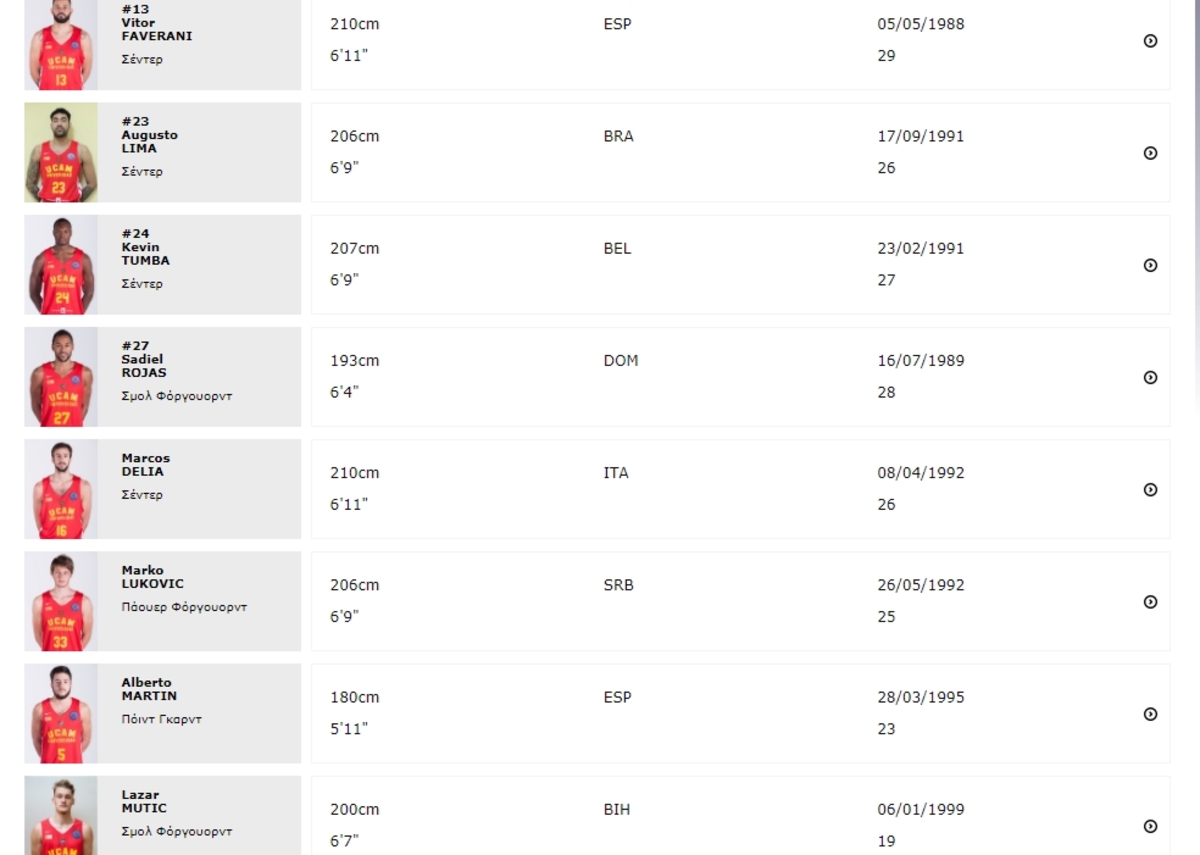
Task: Open Alberto MARTIN's name link
Action: [149, 689]
